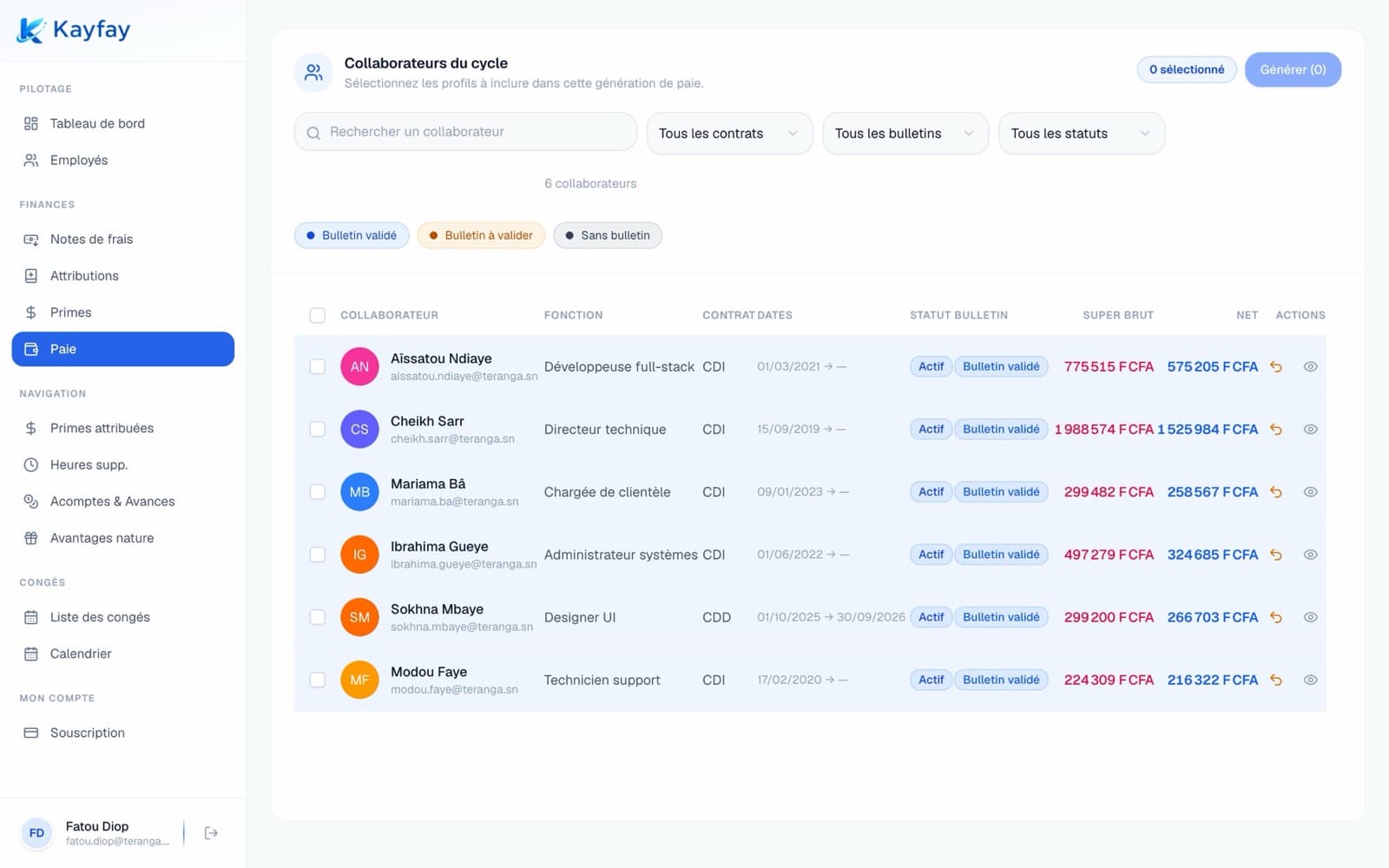Click the eye icon for Ibrahima Gueye
The width and height of the screenshot is (1389, 868).
pyautogui.click(x=1311, y=554)
